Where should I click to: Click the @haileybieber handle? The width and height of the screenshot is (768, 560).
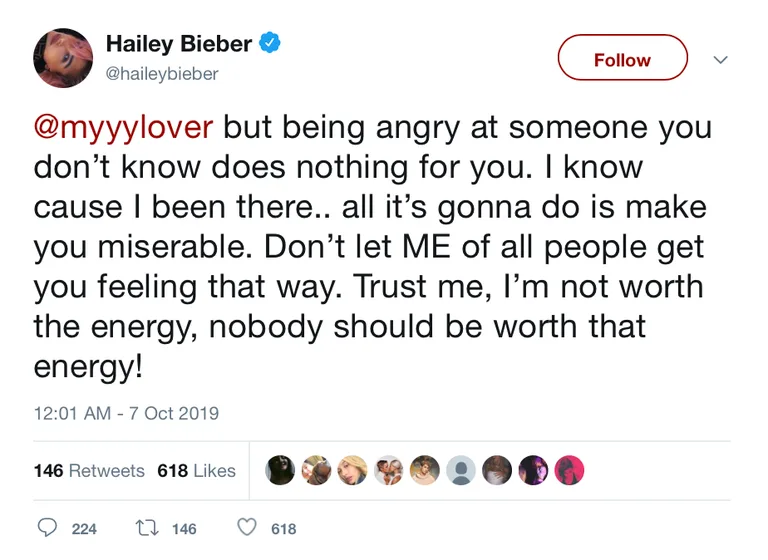(162, 74)
